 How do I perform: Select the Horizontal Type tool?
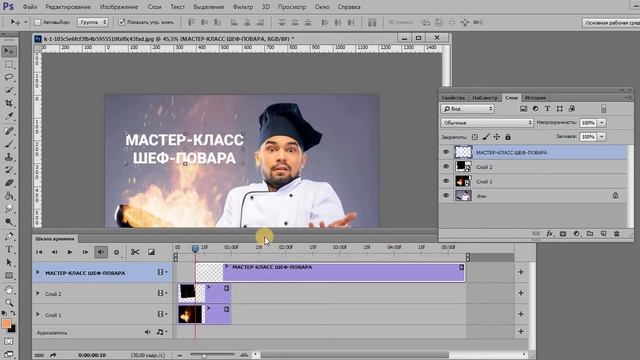pyautogui.click(x=9, y=249)
